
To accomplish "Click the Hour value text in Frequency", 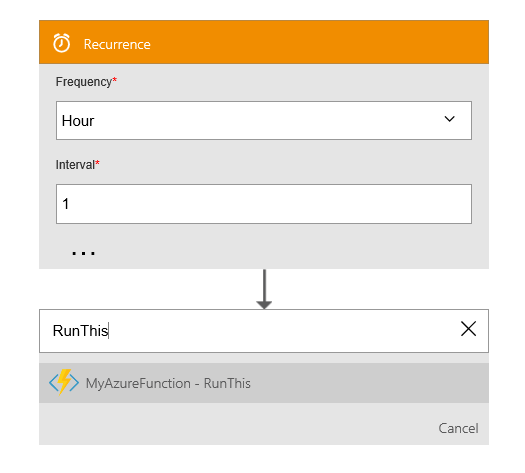I will (x=78, y=121).
